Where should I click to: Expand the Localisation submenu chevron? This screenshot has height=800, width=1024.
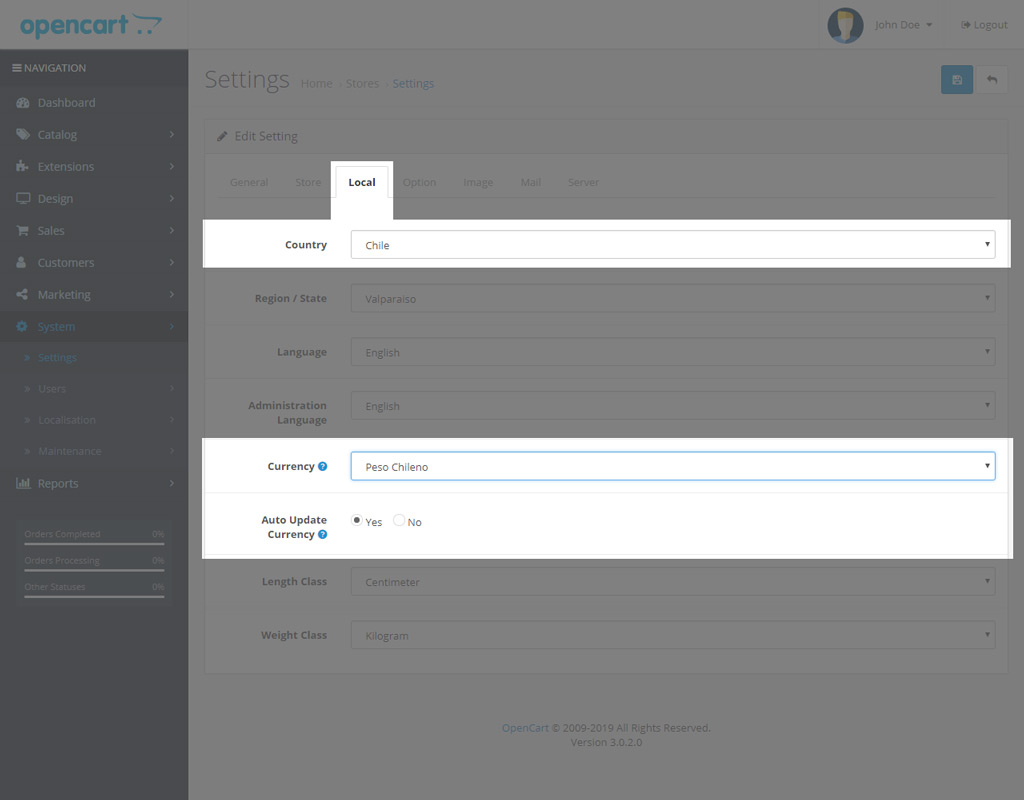pos(172,420)
